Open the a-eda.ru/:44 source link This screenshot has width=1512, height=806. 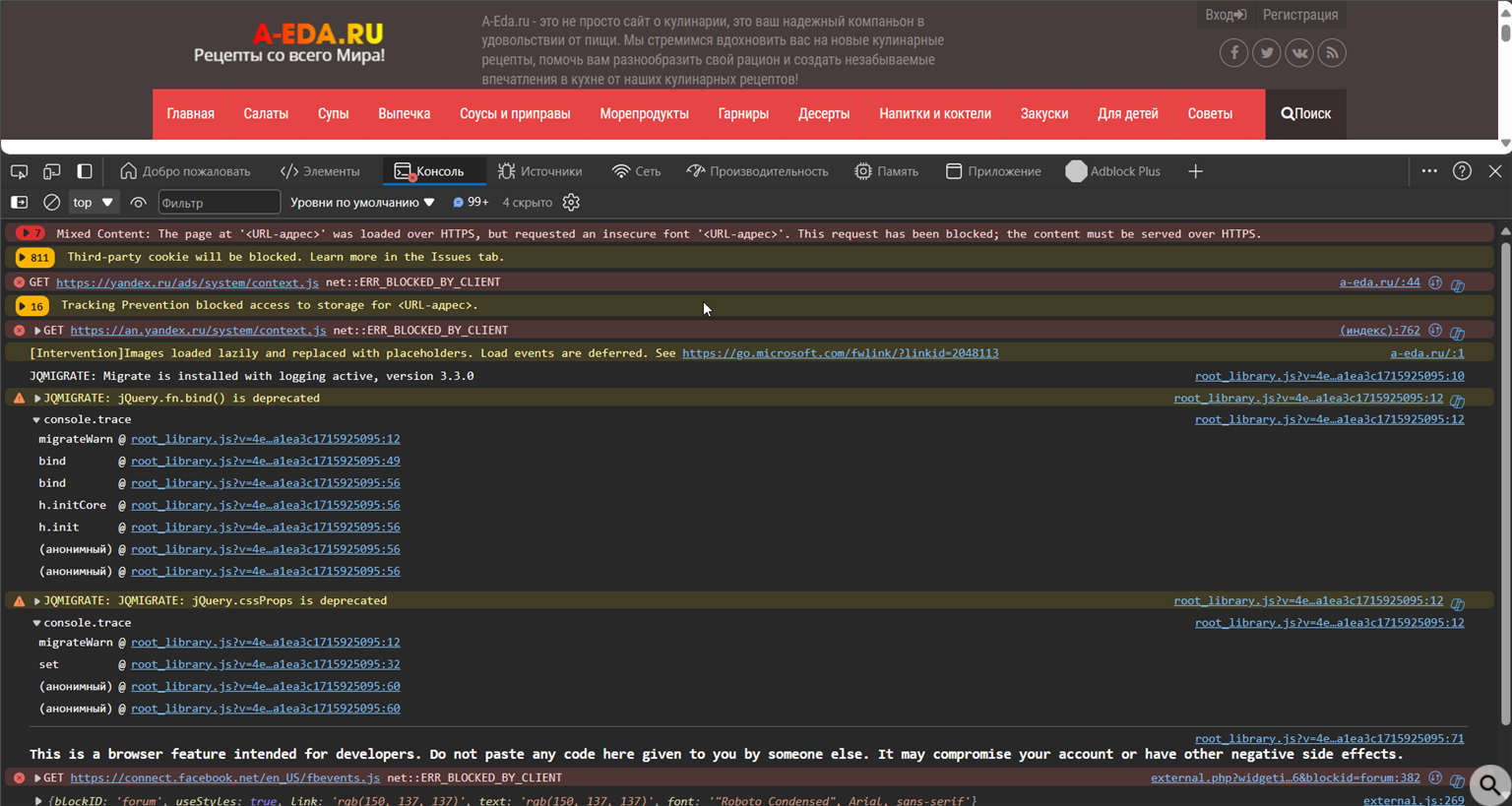[x=1379, y=282]
